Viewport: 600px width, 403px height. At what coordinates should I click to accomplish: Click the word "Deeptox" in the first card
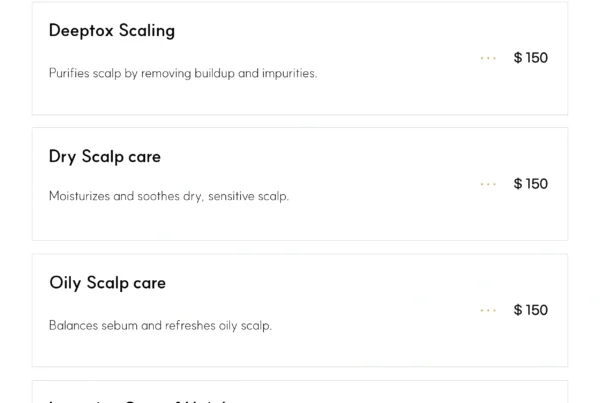coord(81,31)
